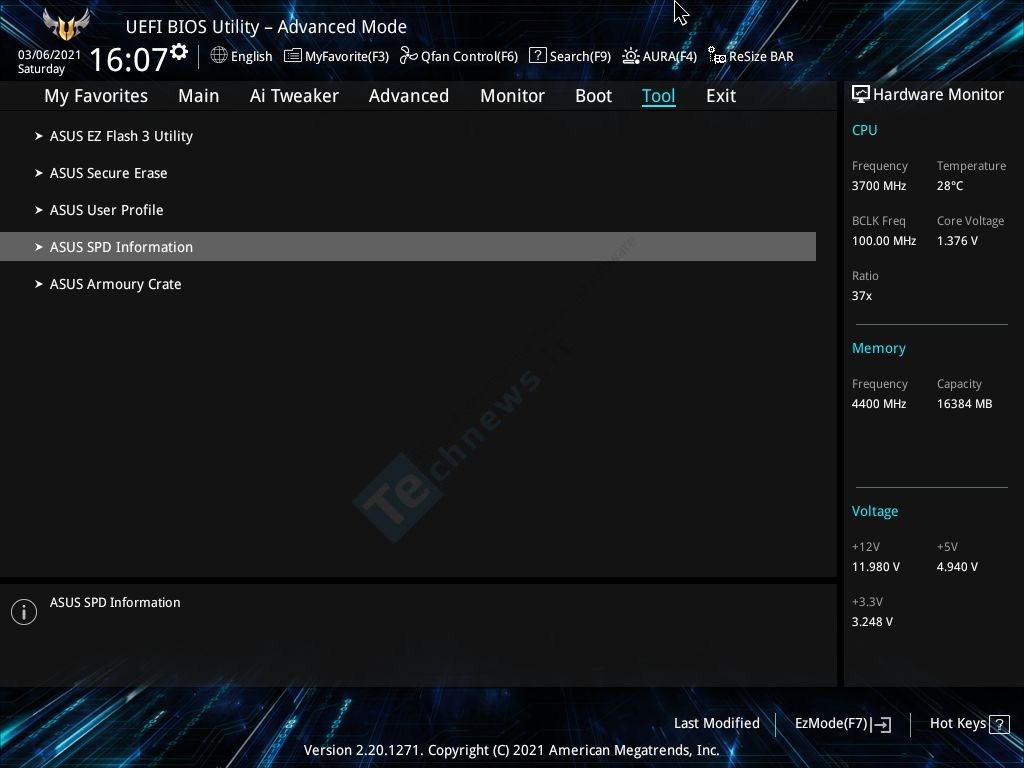Click the AURA lighting icon

pos(630,56)
